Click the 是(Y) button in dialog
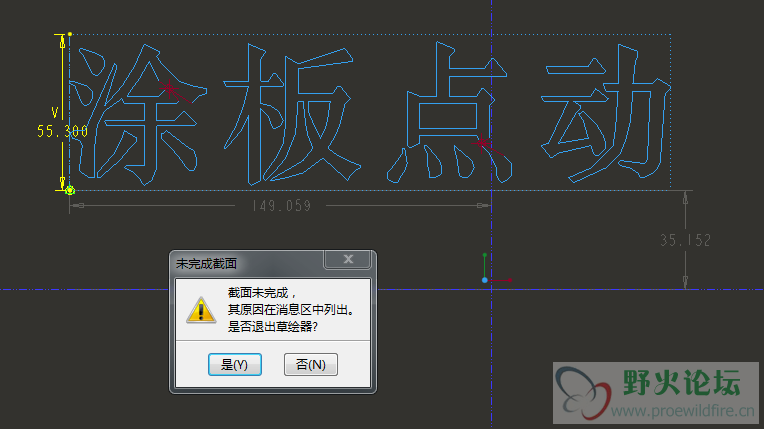 [x=235, y=365]
